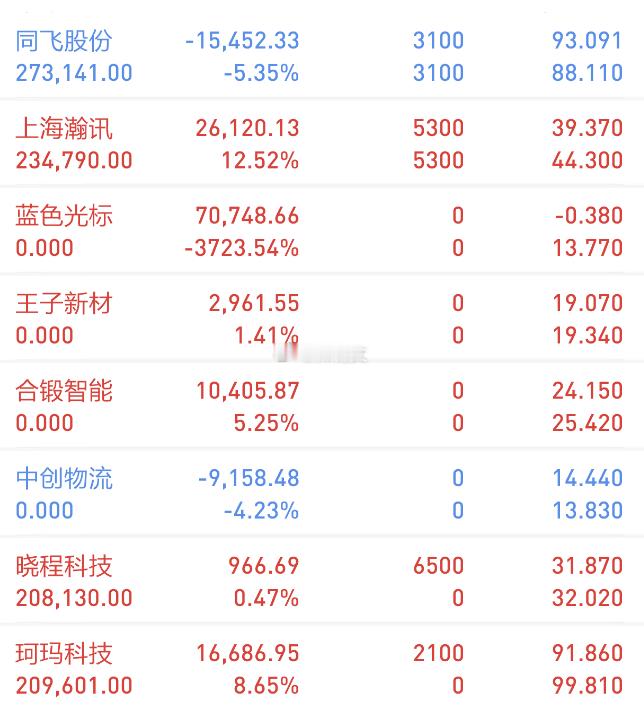Viewport: 644px width, 706px height.
Task: Select the 中创物流 stock row
Action: click(322, 494)
